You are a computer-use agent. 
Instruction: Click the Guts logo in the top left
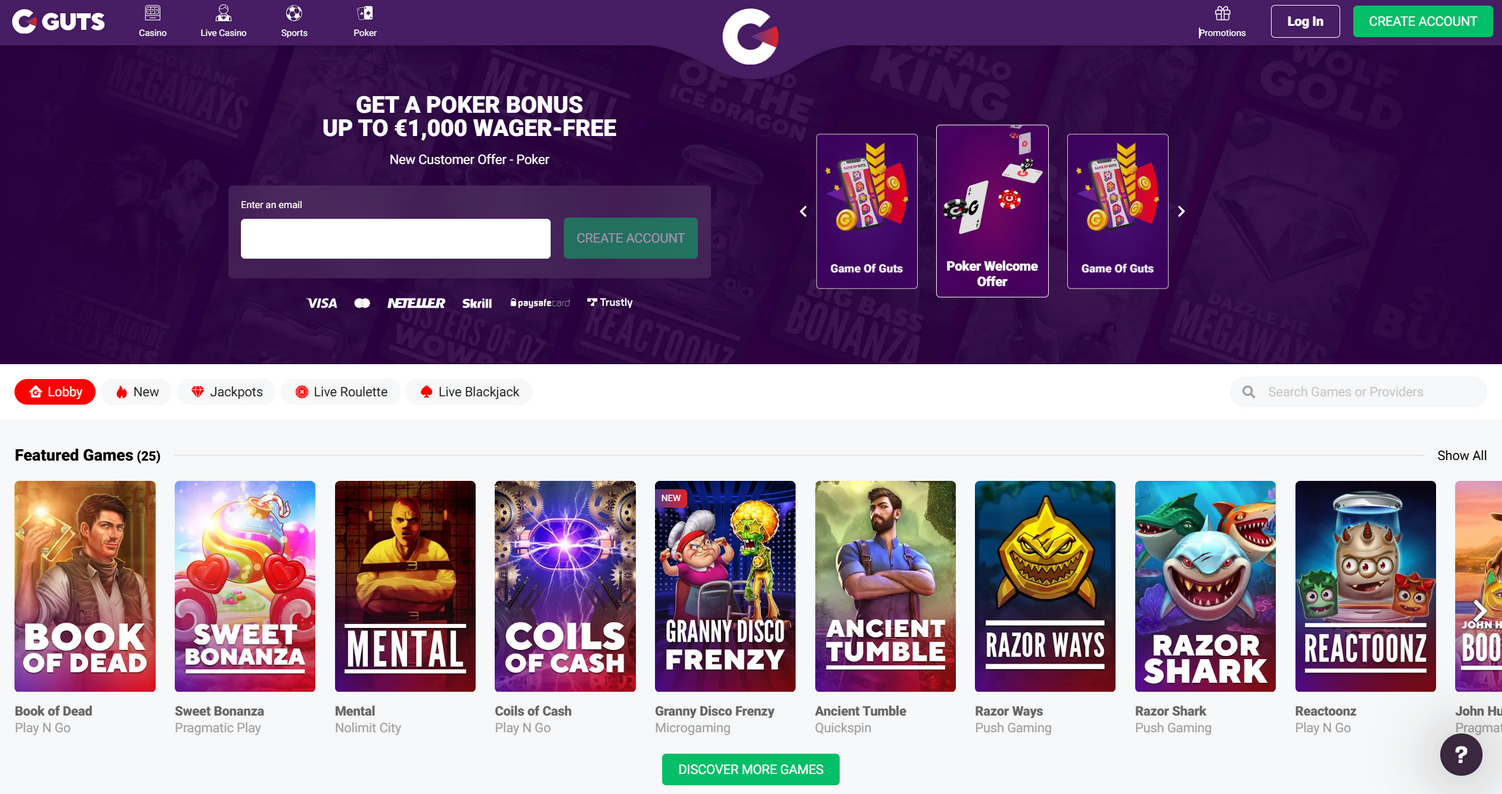pos(58,21)
